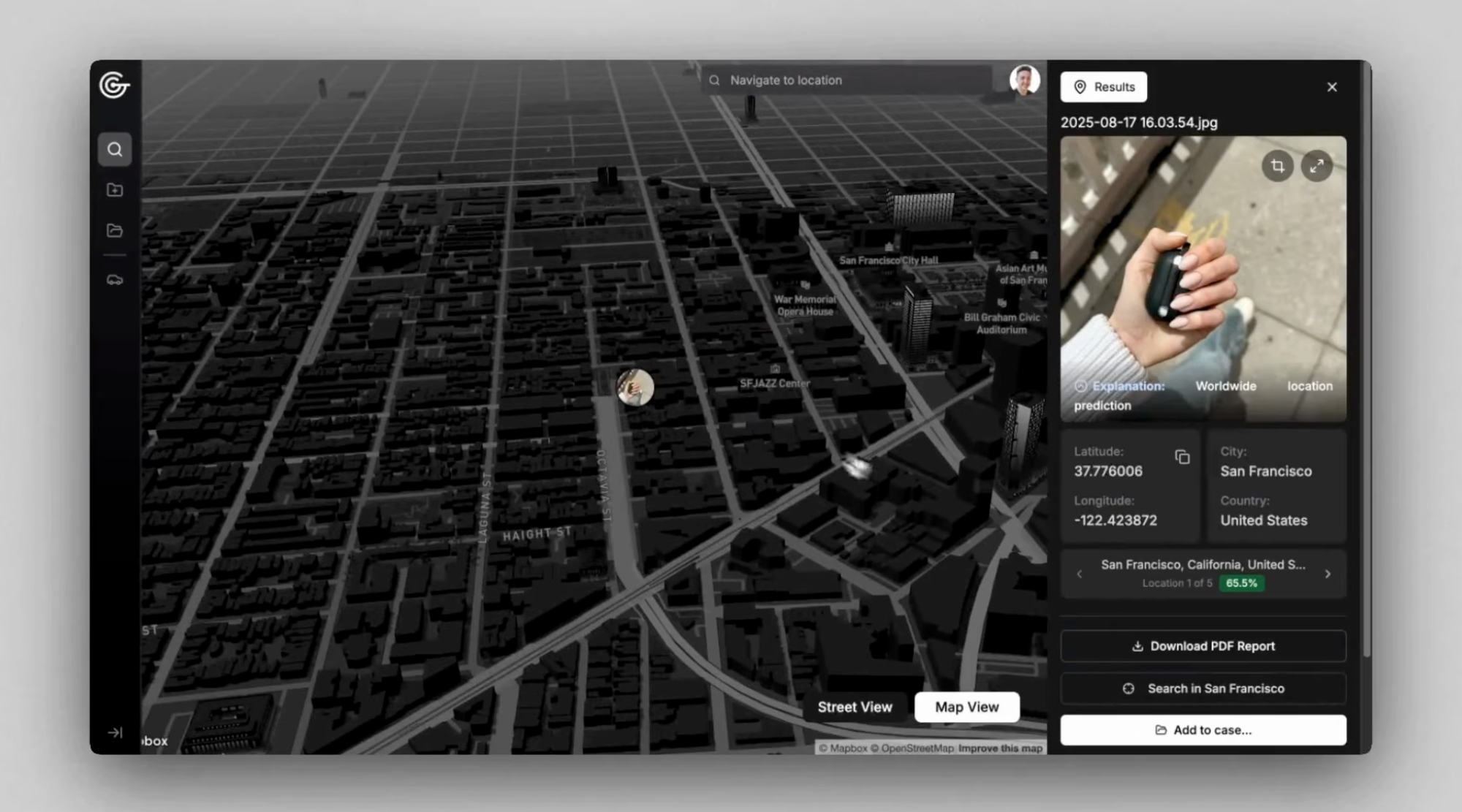
Task: Click the GeoSpy logo
Action: (x=115, y=86)
